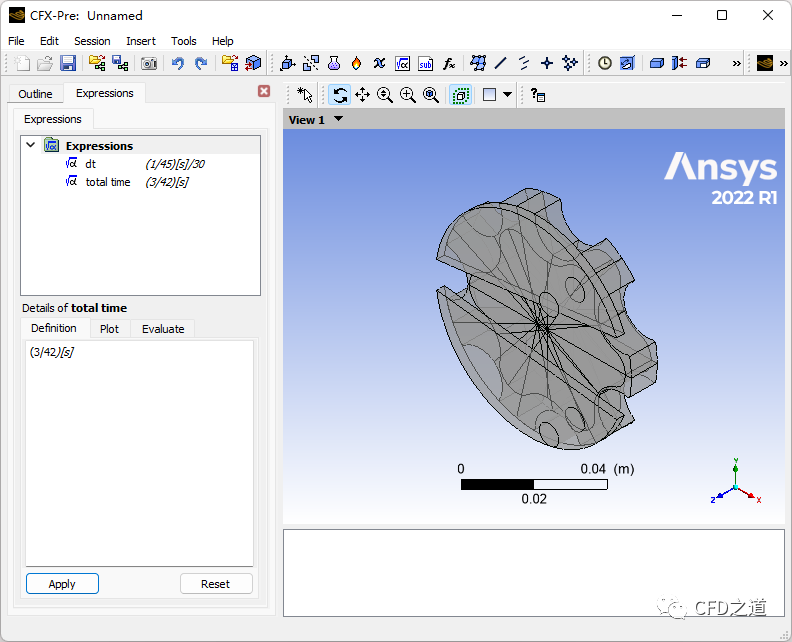Activate the Rotate view tool

point(339,95)
